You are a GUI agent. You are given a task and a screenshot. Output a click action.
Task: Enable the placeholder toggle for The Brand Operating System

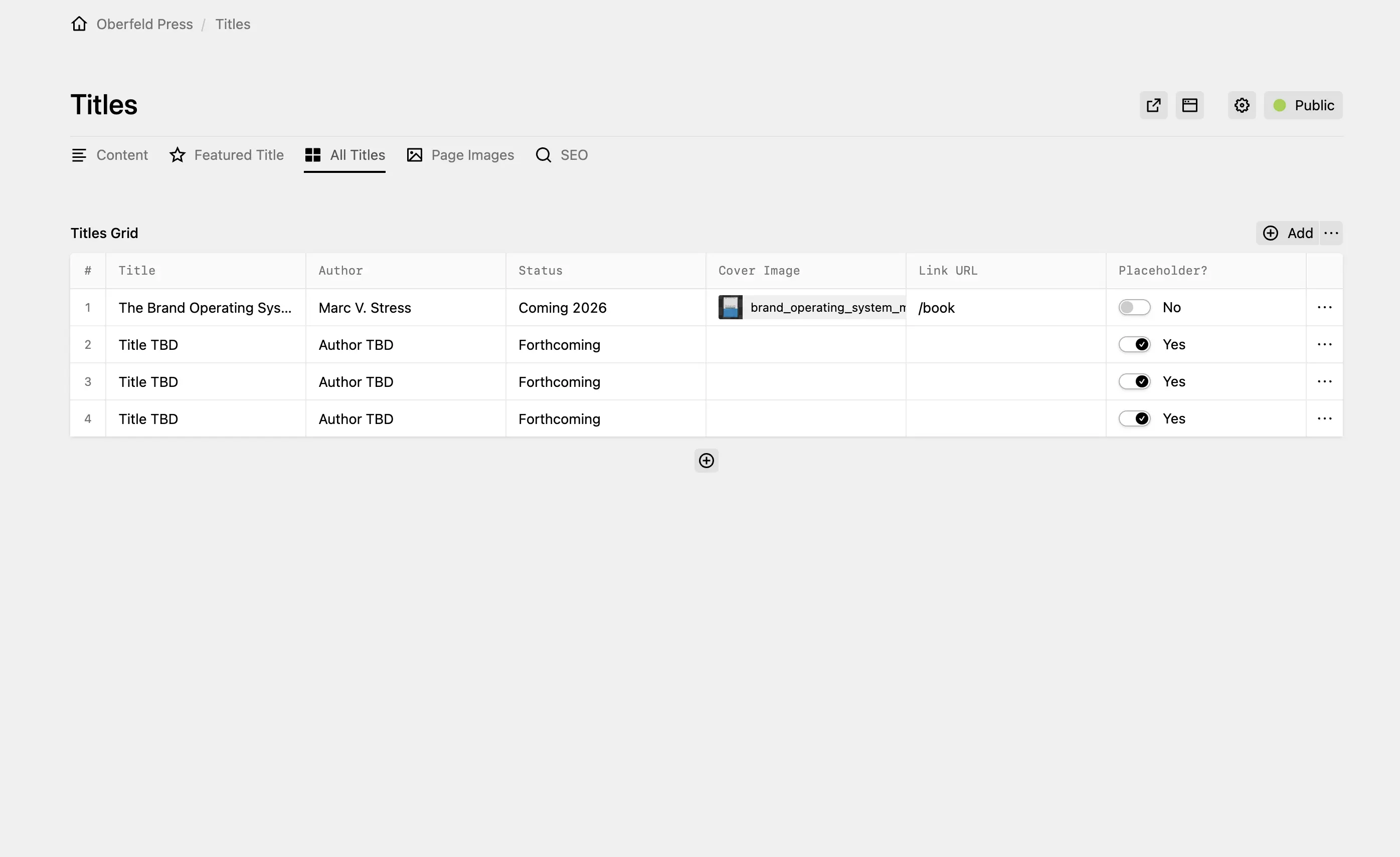click(x=1134, y=307)
